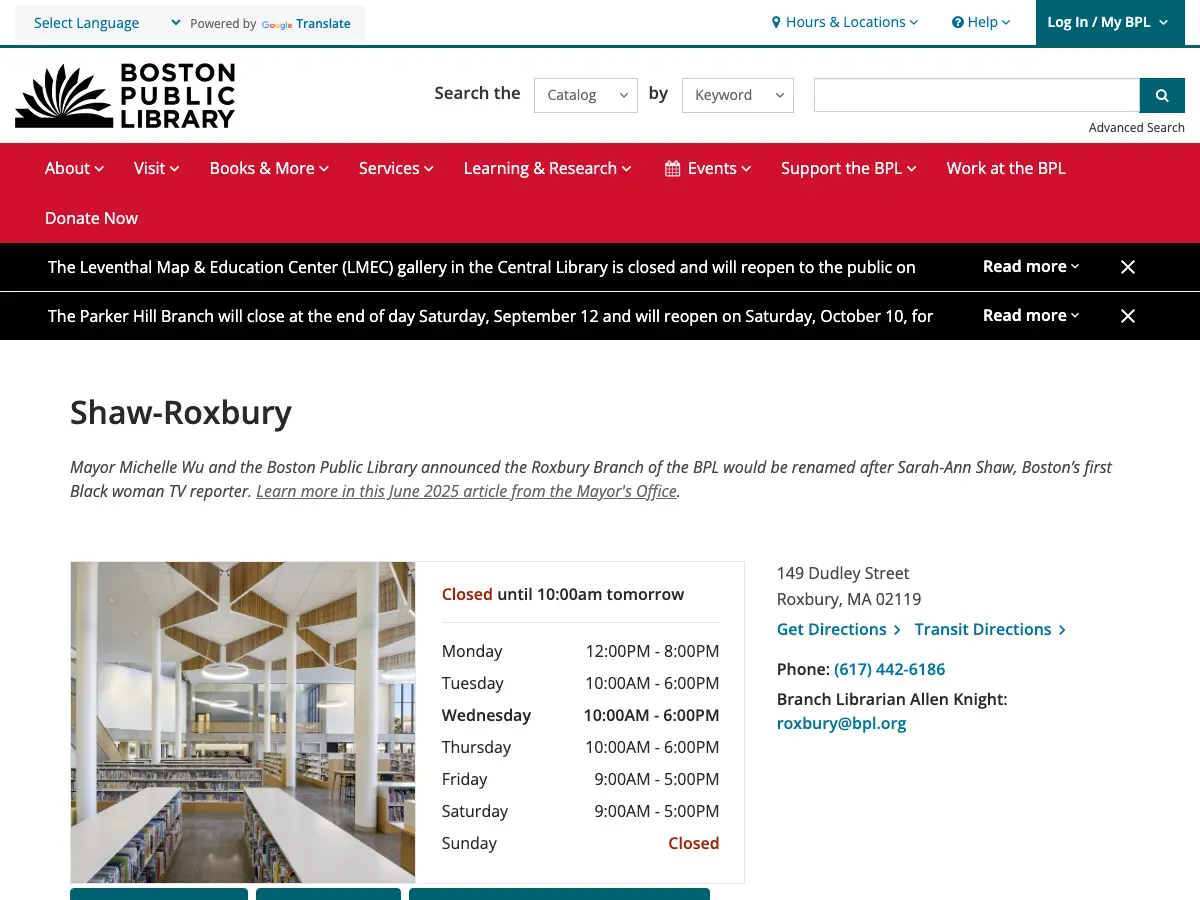Open the June 2025 Mayor's Office article
Viewport: 1200px width, 900px height.
(467, 491)
